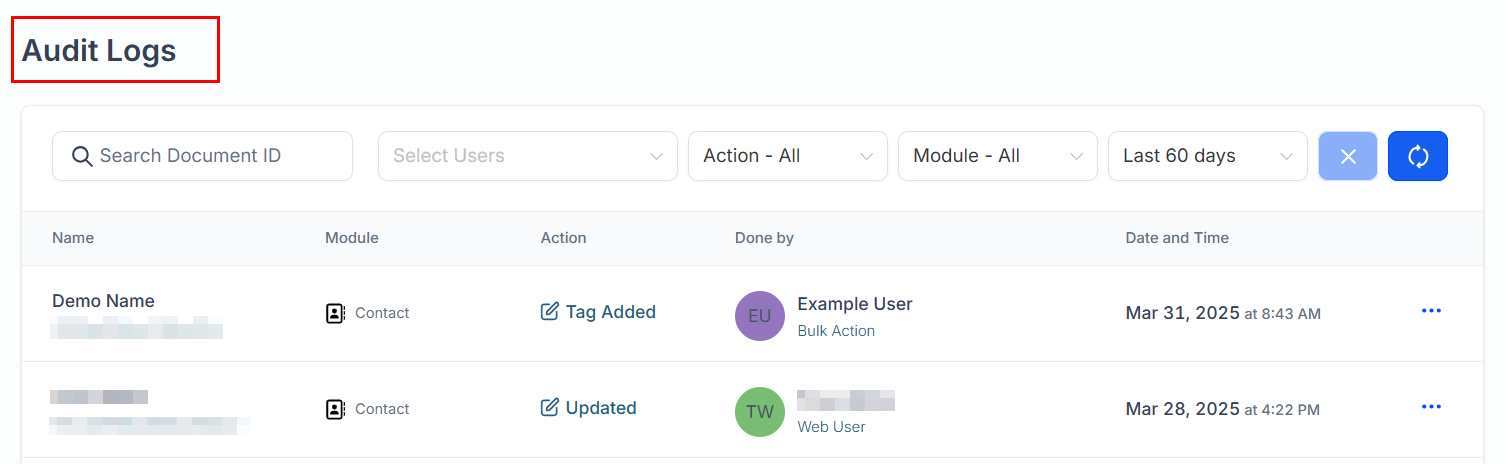Refresh the audit logs list
This screenshot has height=464, width=1506.
pos(1418,156)
